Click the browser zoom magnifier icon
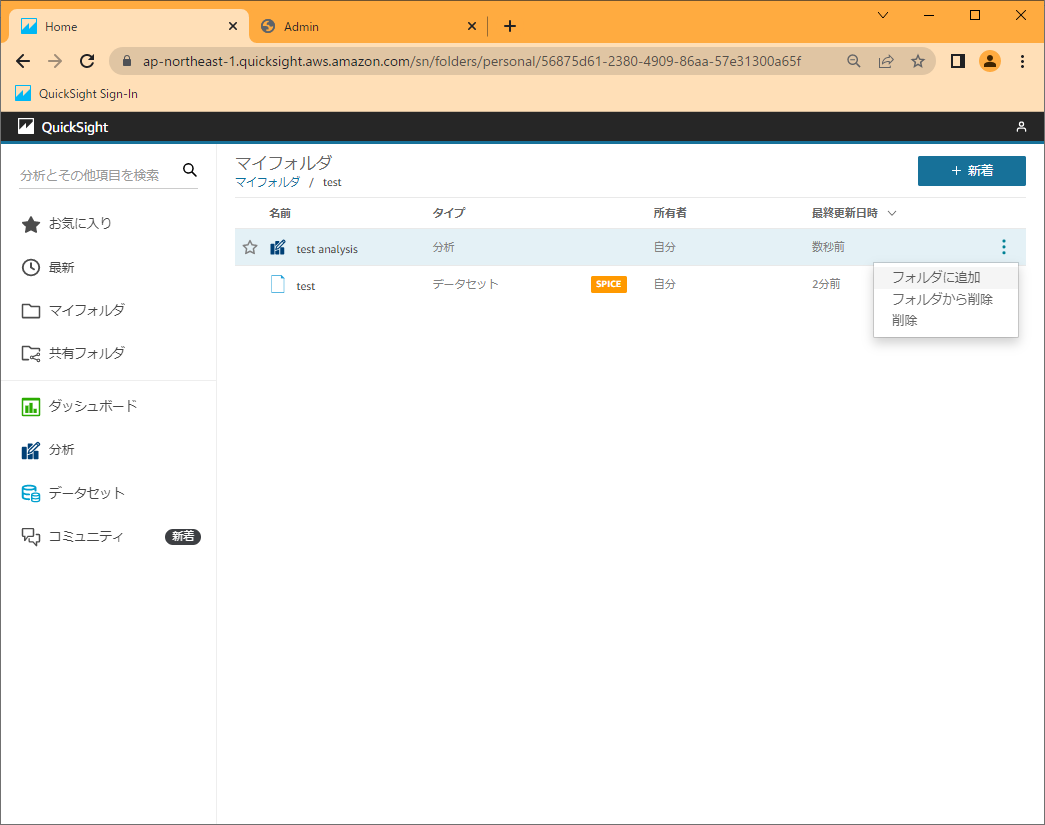 click(854, 61)
